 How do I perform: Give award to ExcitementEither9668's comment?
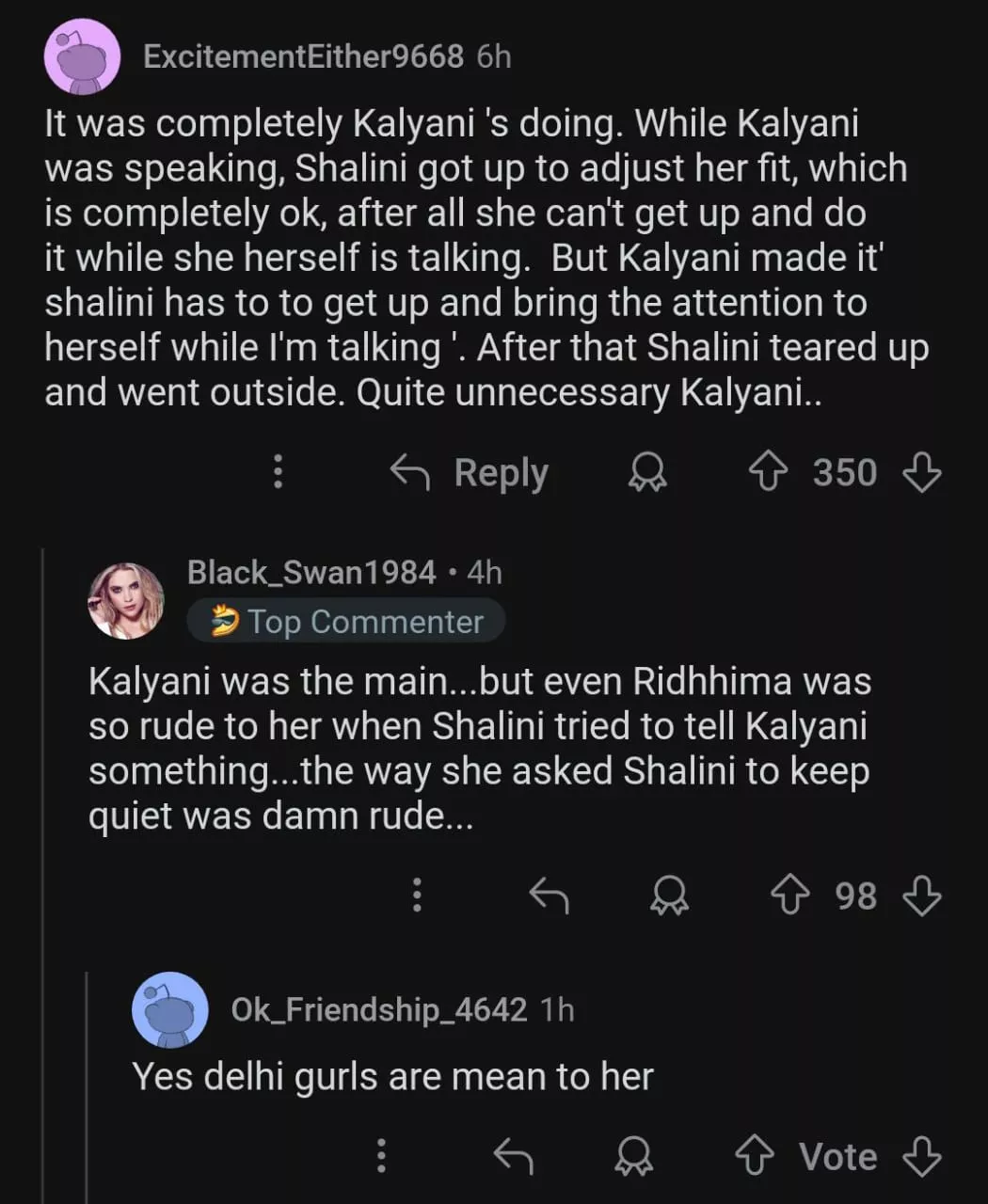(647, 472)
